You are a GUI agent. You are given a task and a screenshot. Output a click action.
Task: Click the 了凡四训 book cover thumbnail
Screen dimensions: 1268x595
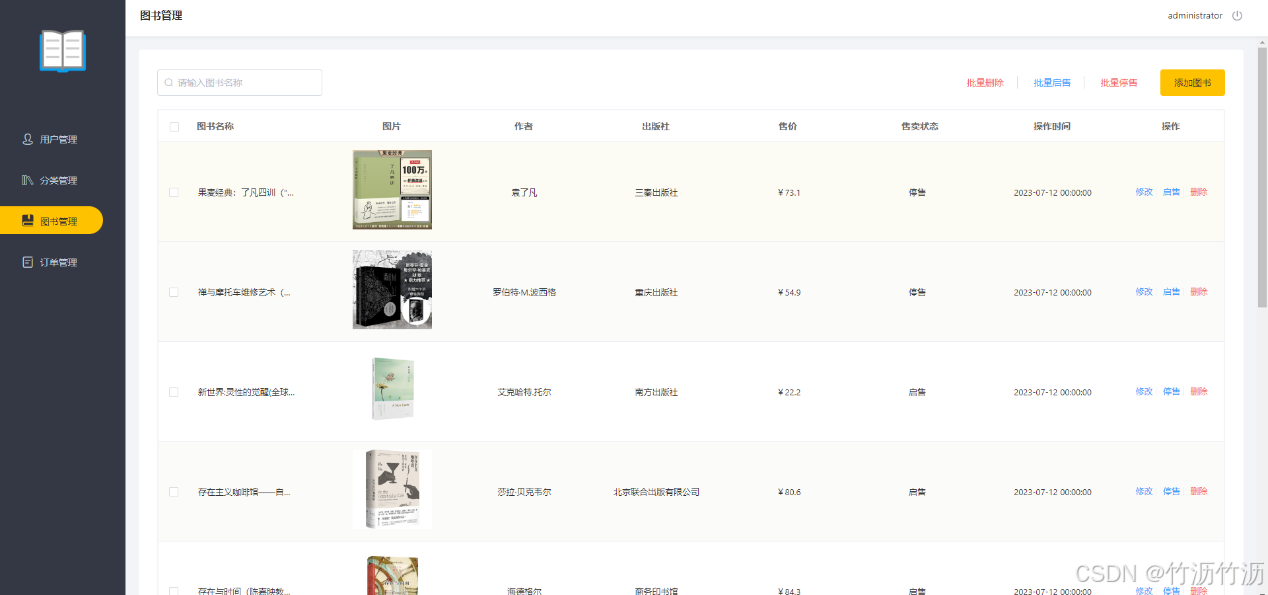(392, 190)
